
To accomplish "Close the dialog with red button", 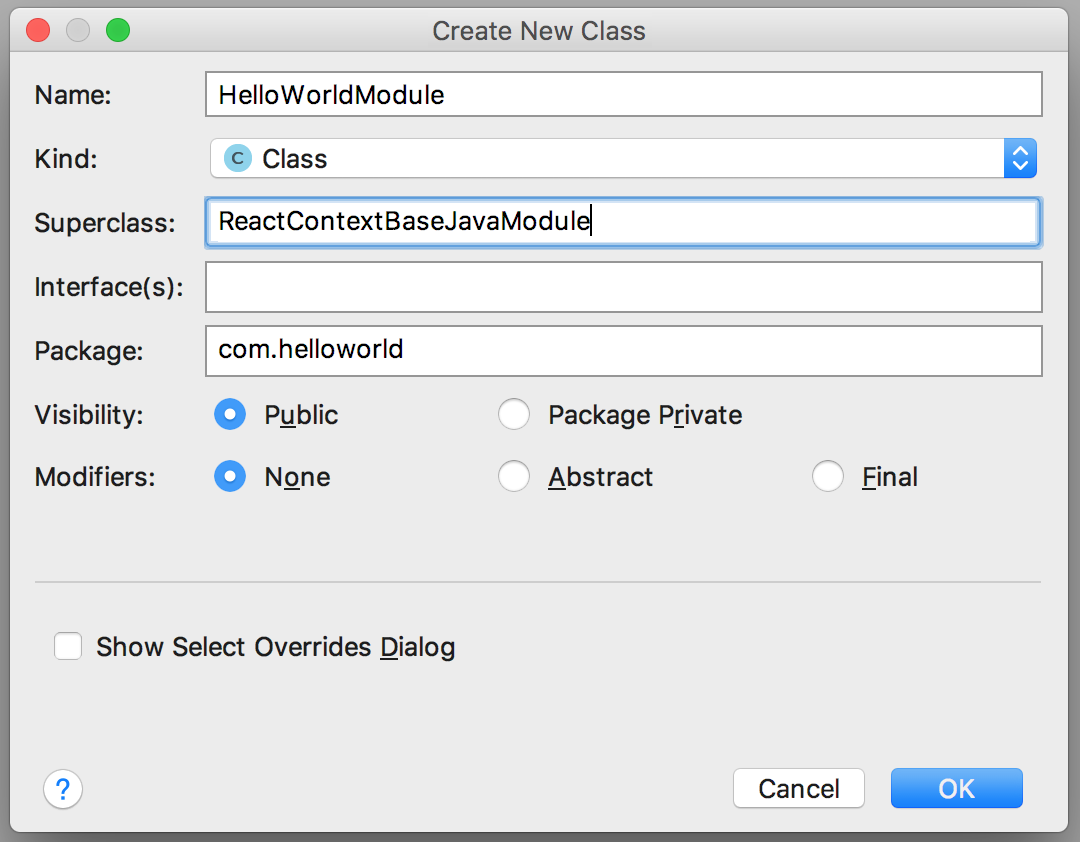I will pyautogui.click(x=38, y=31).
